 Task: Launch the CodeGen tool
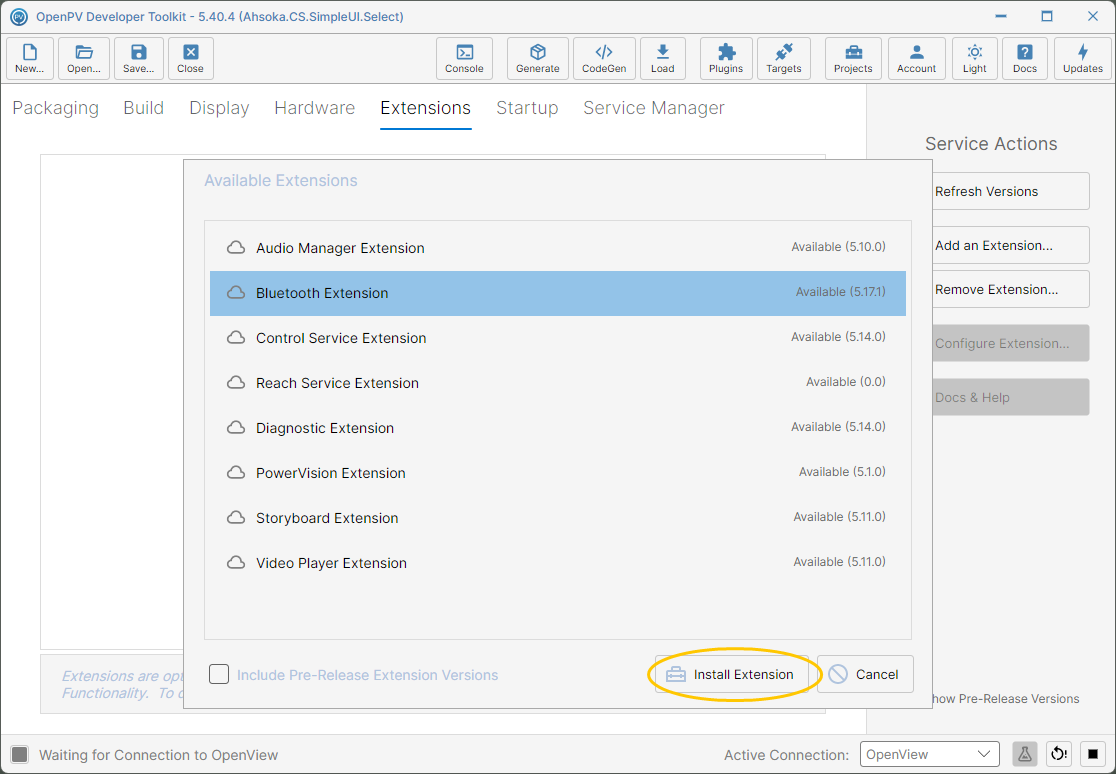tap(604, 58)
